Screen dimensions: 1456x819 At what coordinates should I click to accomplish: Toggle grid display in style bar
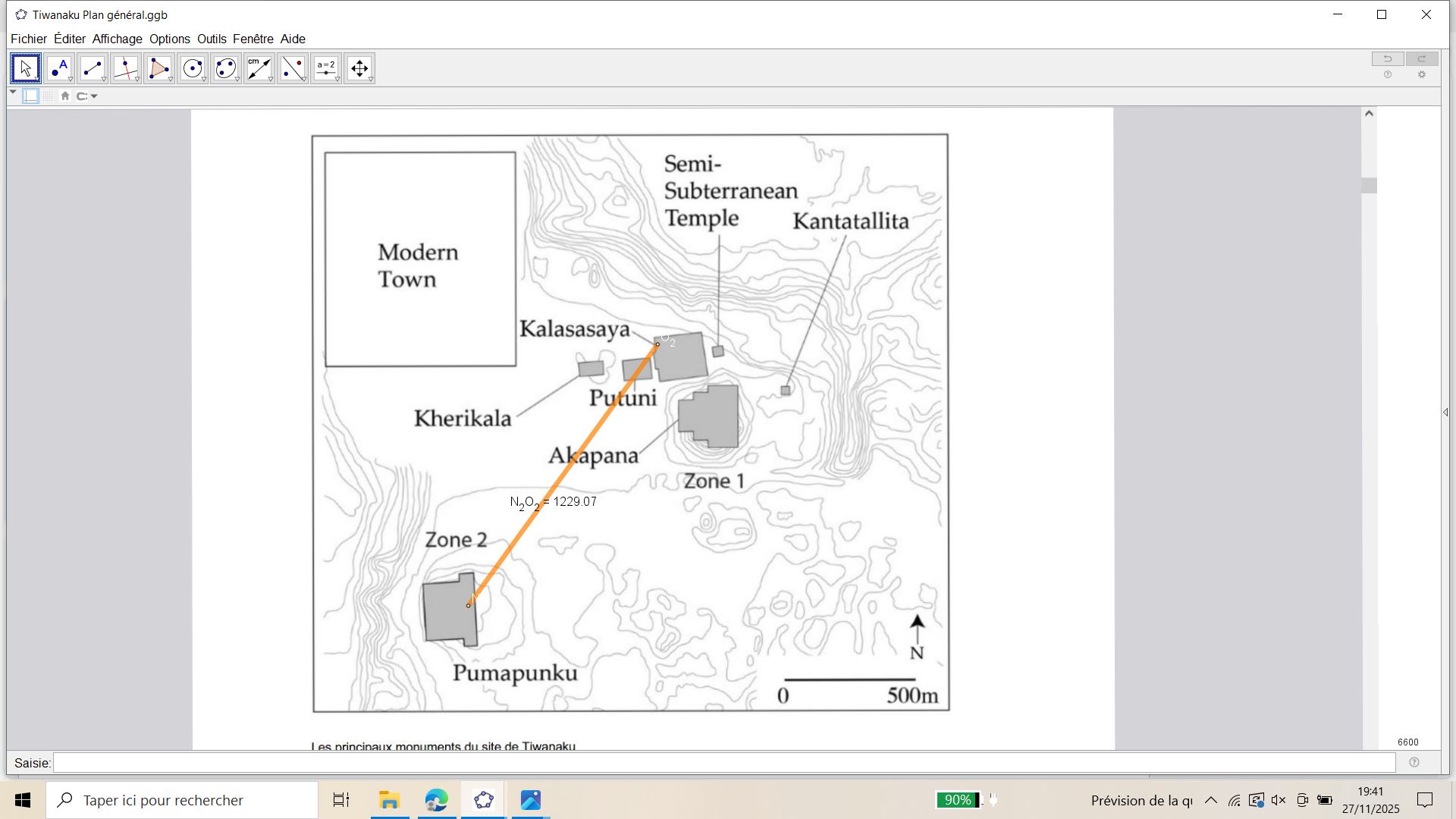(x=49, y=96)
